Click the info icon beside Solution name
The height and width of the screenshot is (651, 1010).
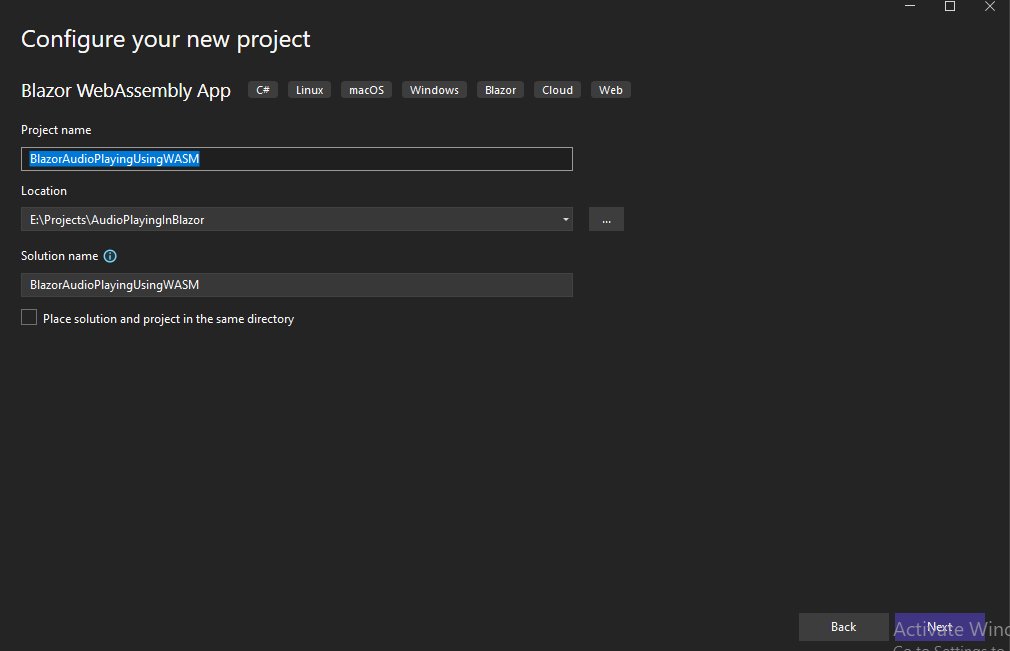pyautogui.click(x=110, y=256)
